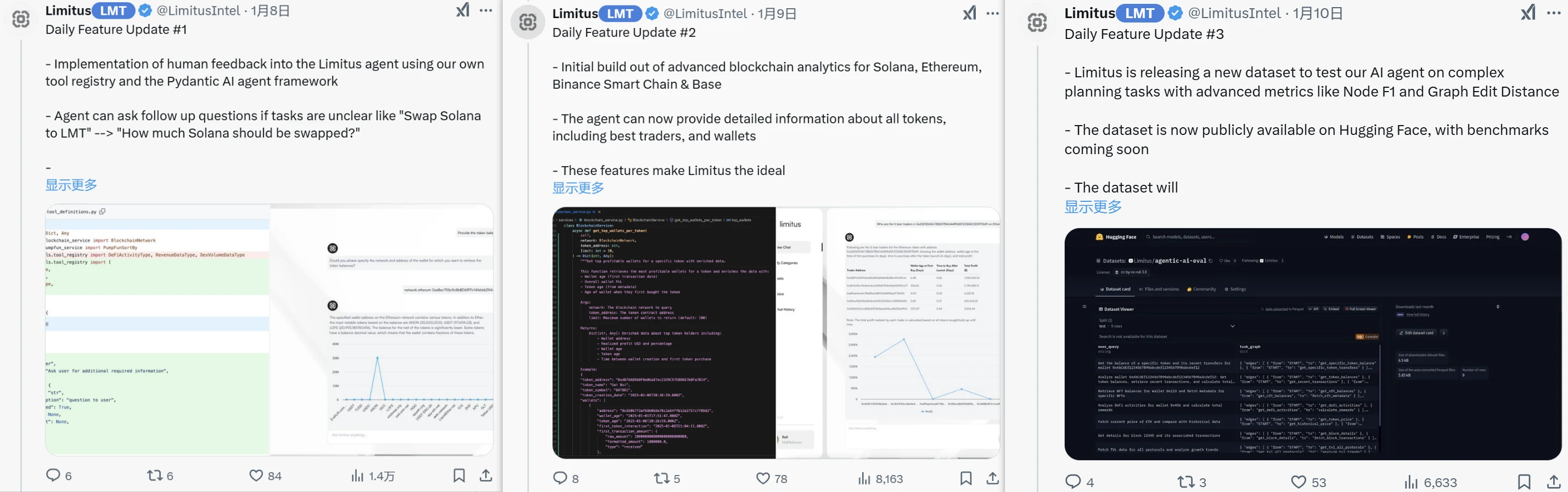
Task: Open the blockchain analytics code screenshot
Action: (664, 333)
